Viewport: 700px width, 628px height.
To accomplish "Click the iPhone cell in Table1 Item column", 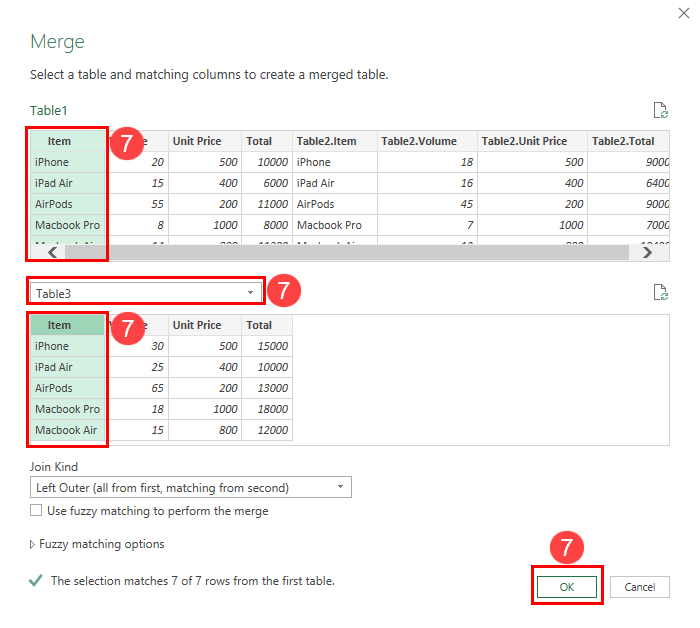I will [67, 162].
